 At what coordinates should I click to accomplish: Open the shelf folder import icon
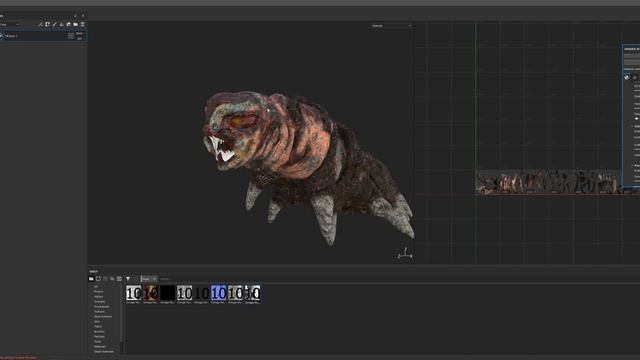[91, 279]
